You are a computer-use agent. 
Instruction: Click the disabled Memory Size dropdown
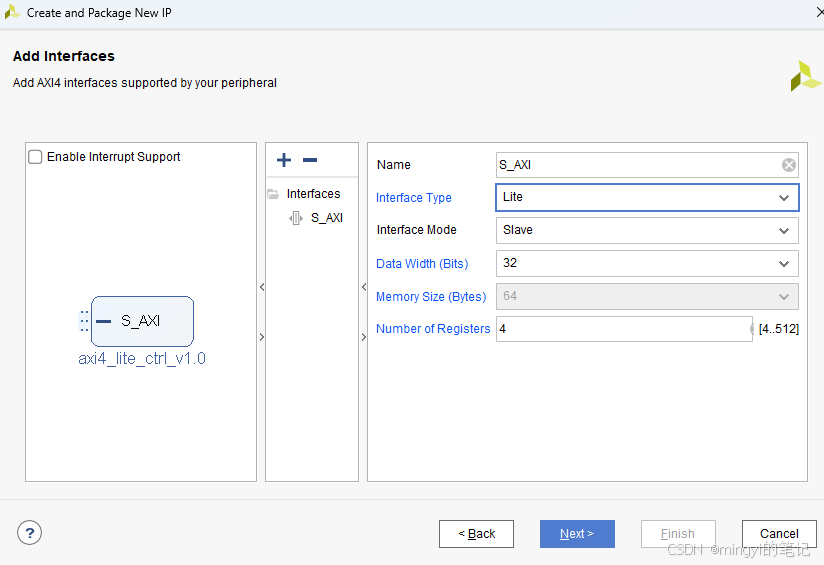click(647, 296)
